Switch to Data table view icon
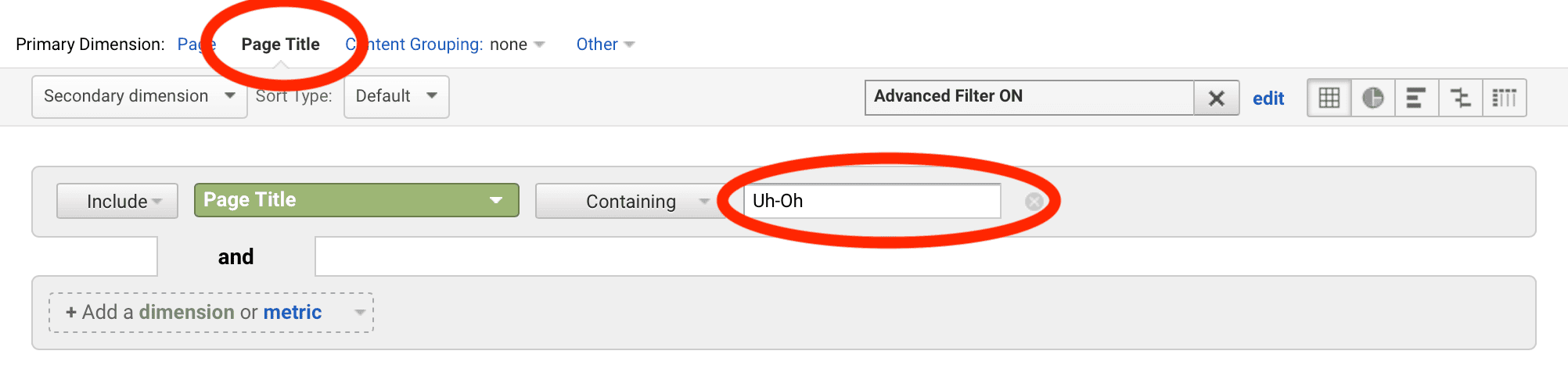The width and height of the screenshot is (1568, 383). (x=1329, y=98)
